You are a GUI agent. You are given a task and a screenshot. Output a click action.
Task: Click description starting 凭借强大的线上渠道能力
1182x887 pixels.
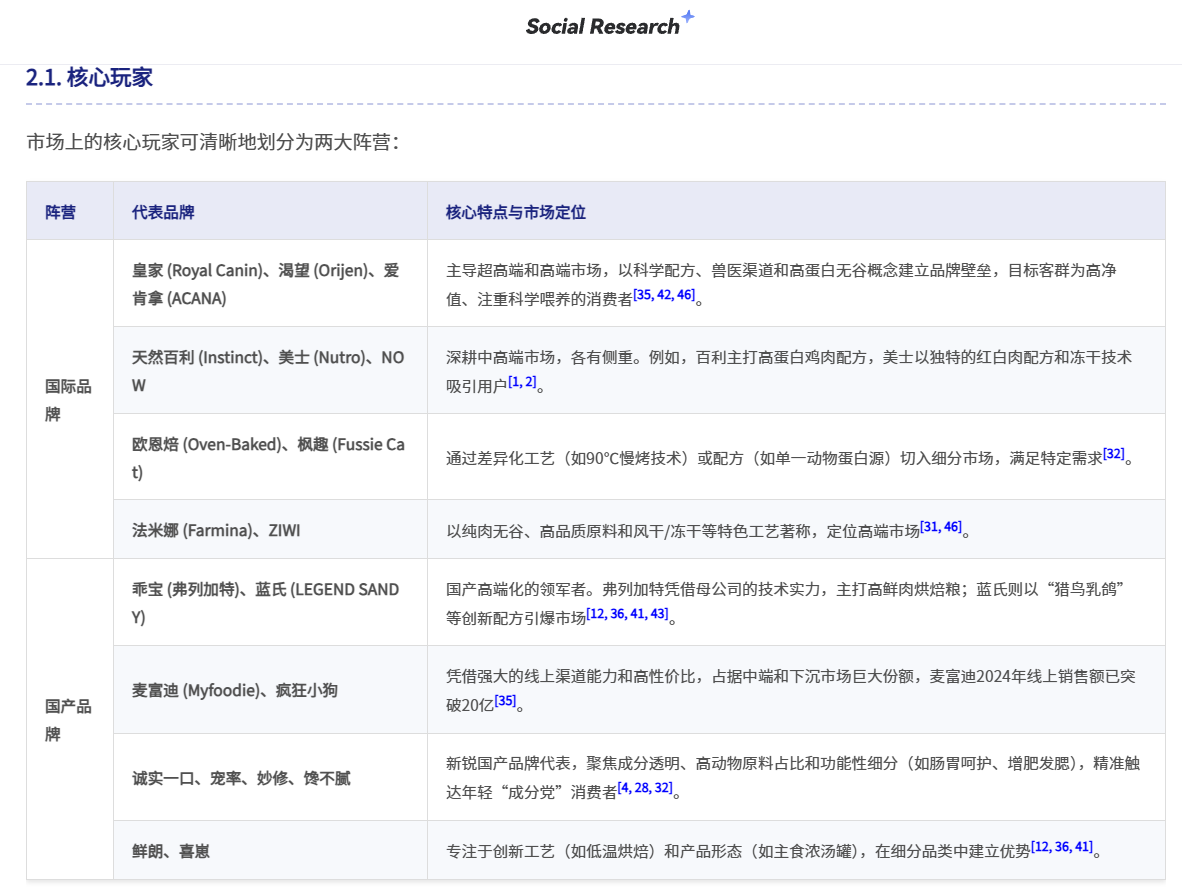click(x=791, y=690)
